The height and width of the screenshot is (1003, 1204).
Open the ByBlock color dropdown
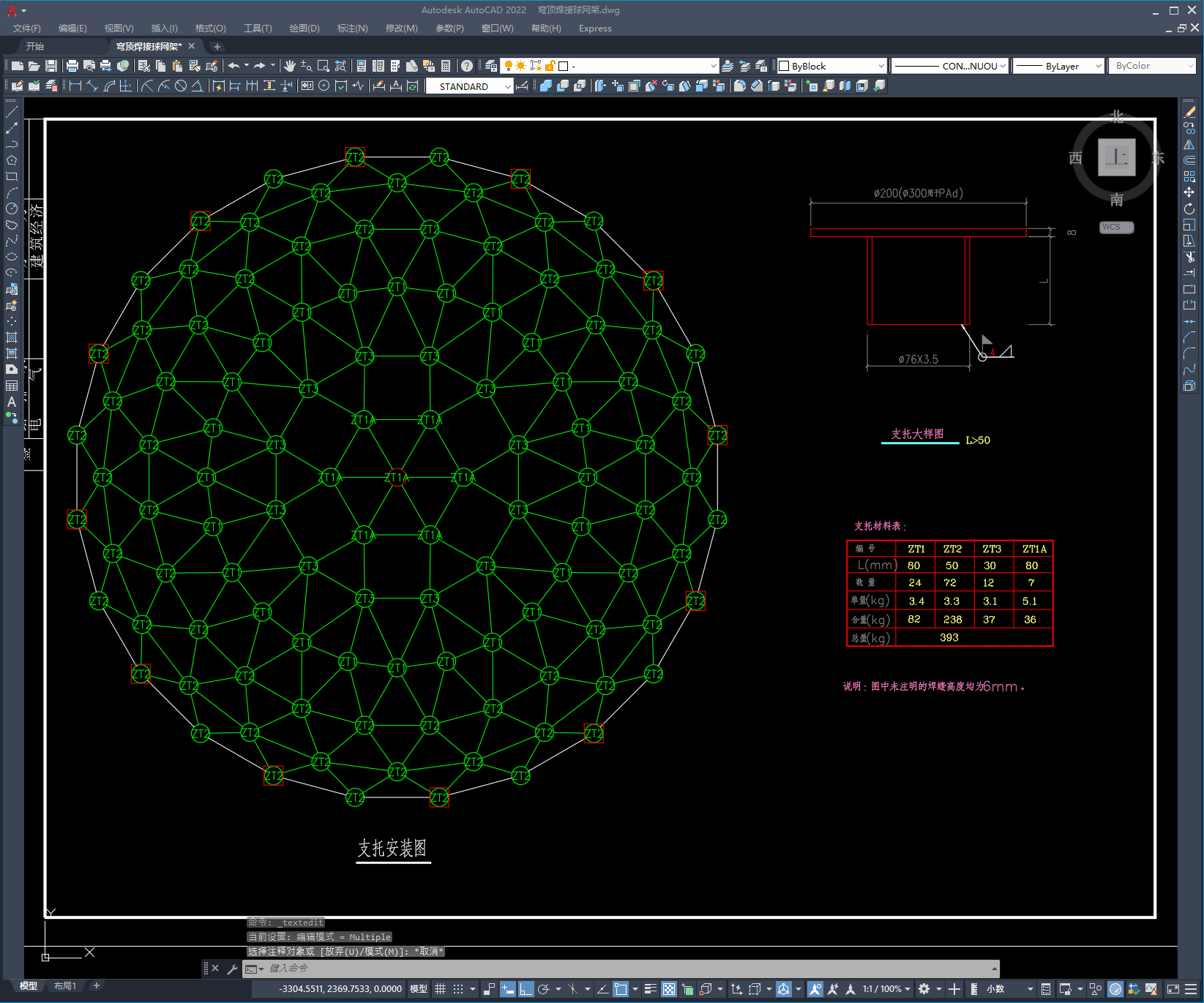coord(880,66)
